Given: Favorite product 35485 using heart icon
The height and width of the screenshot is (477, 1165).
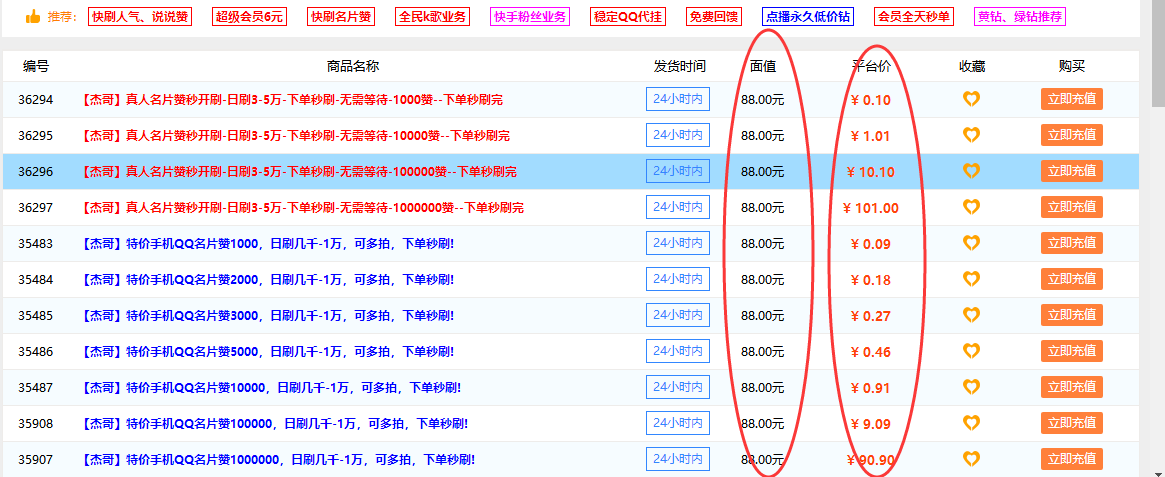Looking at the screenshot, I should 971,315.
